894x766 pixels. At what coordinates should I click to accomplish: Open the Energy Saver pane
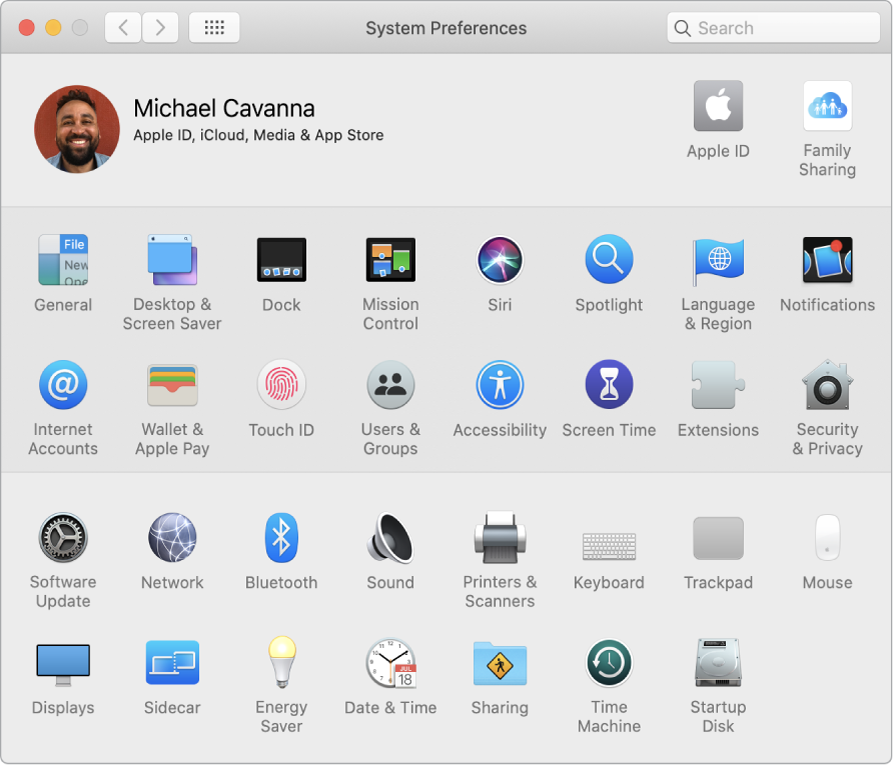point(281,663)
